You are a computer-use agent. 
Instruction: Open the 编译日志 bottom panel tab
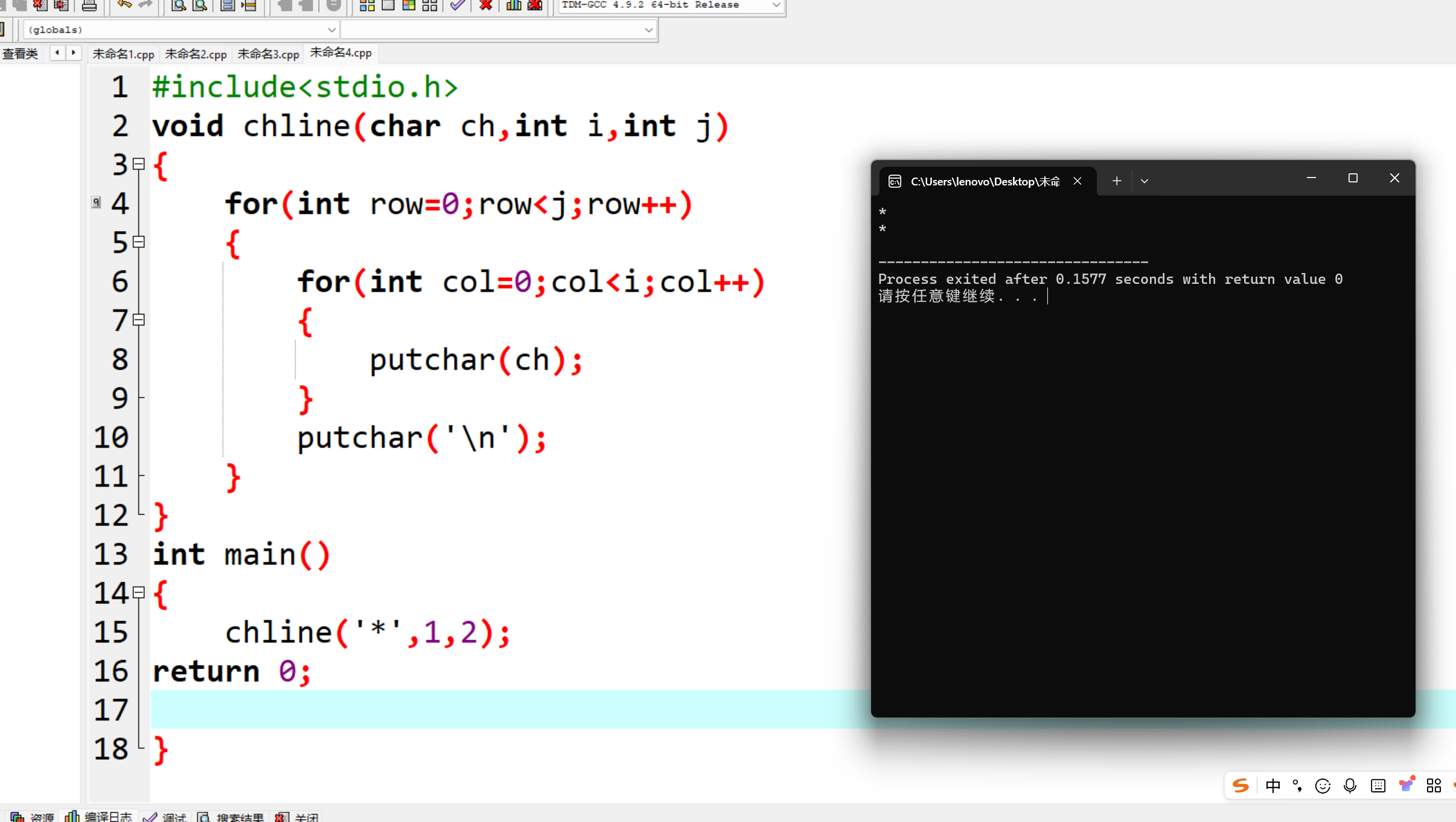99,817
